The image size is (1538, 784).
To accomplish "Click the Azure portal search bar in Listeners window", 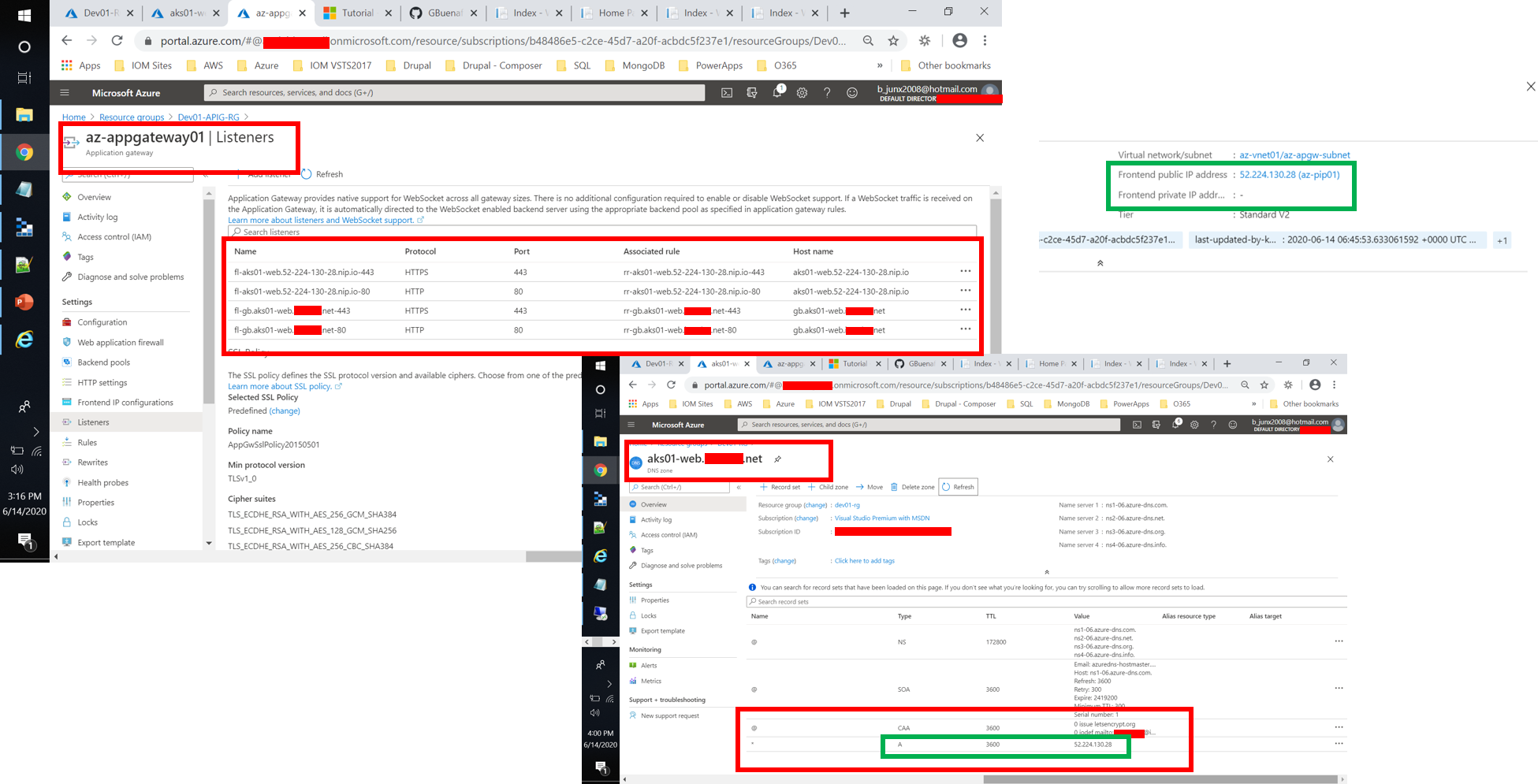I will point(454,93).
